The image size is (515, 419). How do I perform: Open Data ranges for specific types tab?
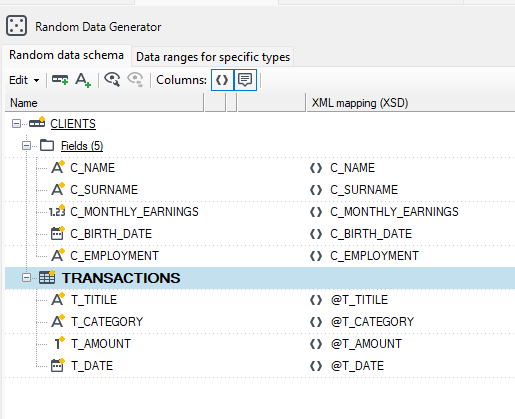point(213,57)
